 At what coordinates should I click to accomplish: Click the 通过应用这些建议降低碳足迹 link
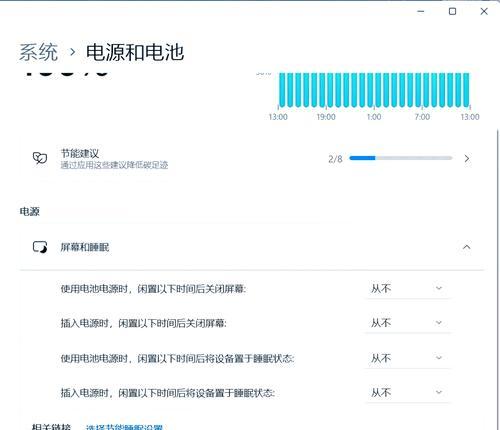pos(114,165)
